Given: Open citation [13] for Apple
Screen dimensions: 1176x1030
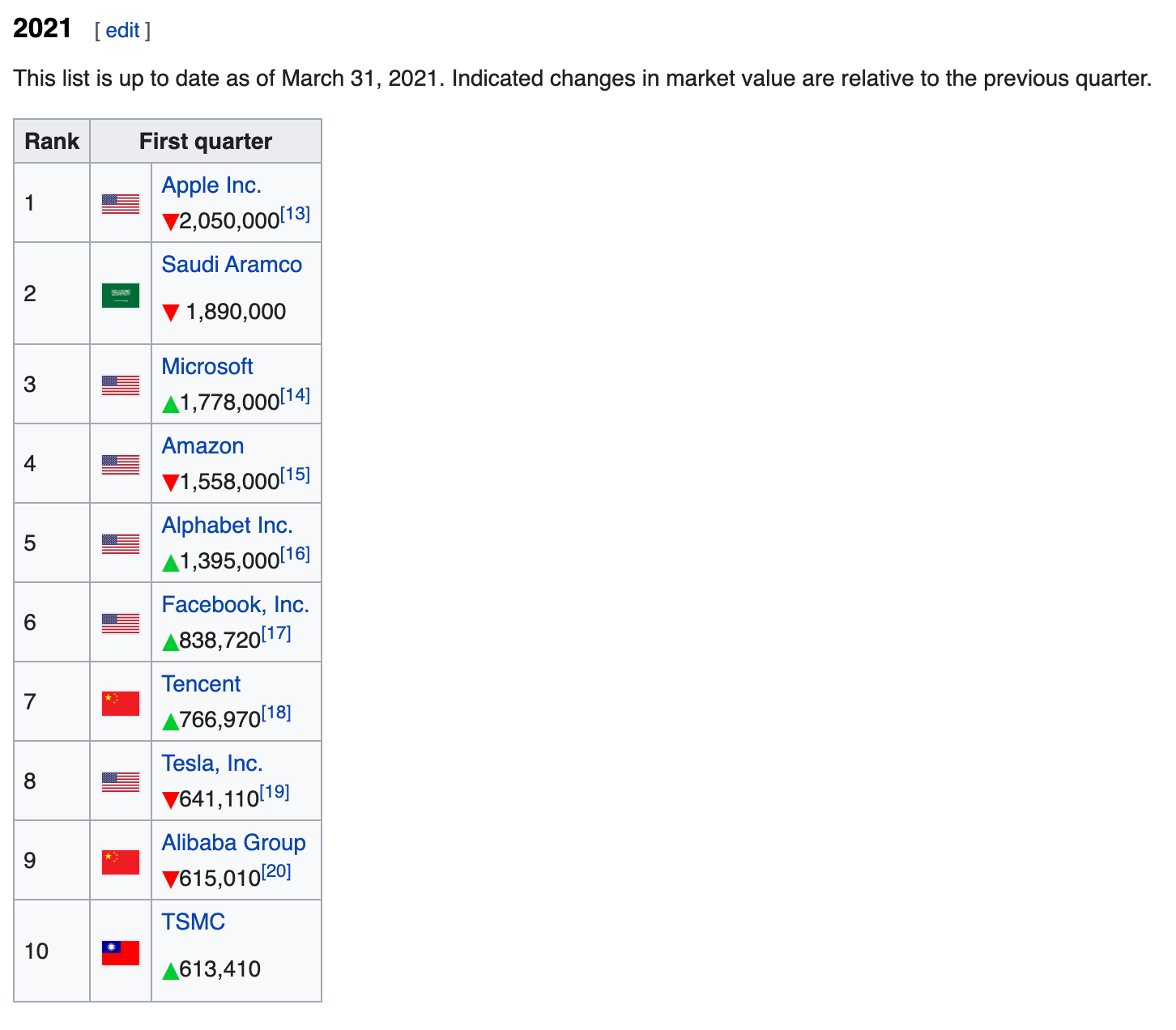Looking at the screenshot, I should tap(295, 214).
